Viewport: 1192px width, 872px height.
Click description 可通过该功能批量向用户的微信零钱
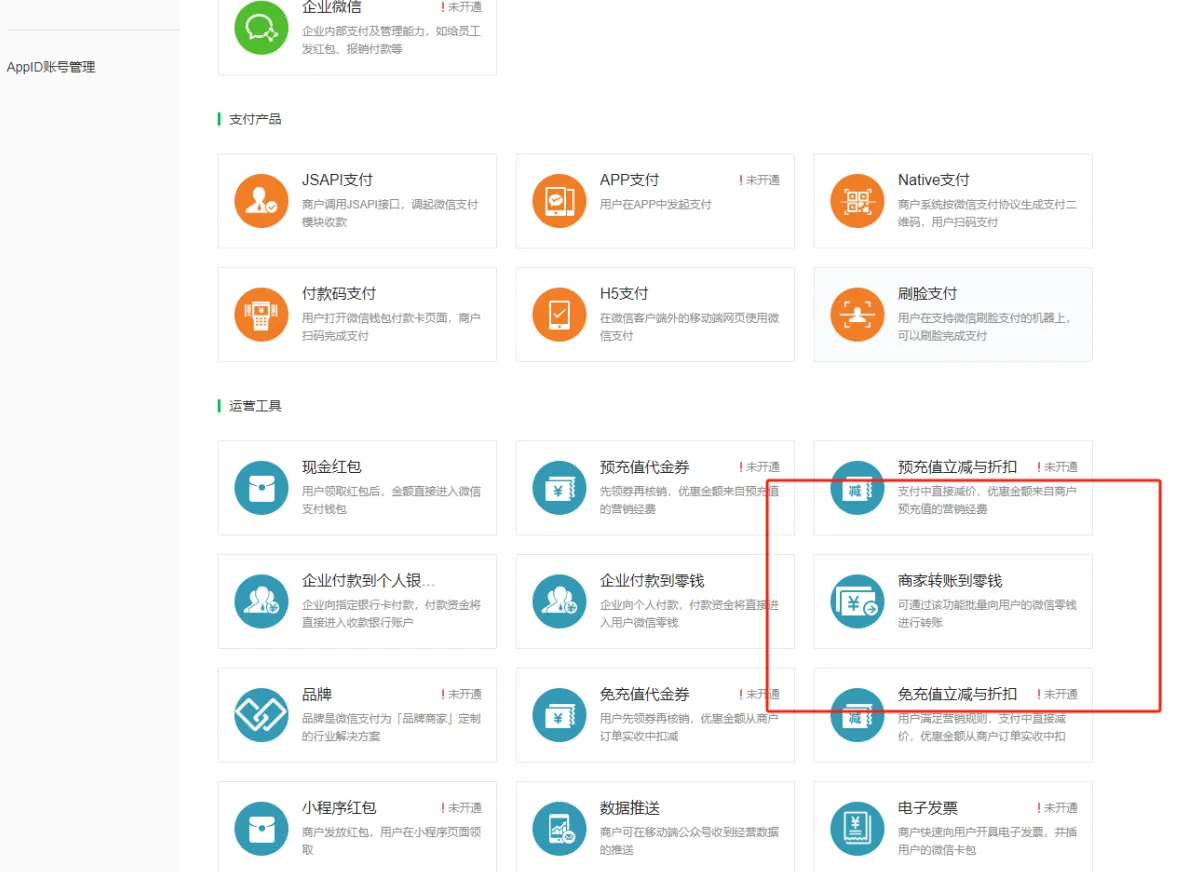point(987,605)
